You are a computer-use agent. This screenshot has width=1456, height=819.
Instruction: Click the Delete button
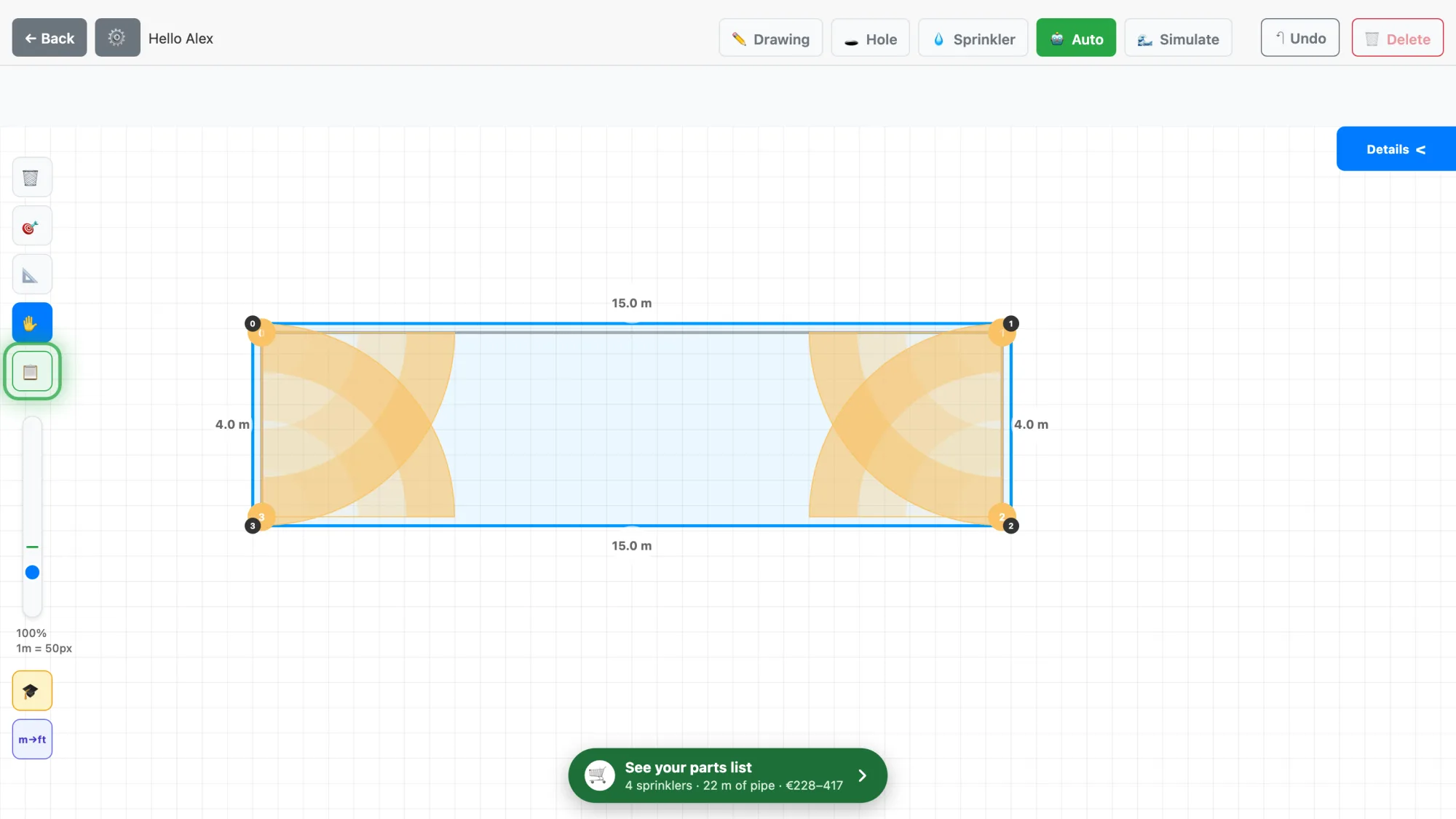[x=1398, y=39]
